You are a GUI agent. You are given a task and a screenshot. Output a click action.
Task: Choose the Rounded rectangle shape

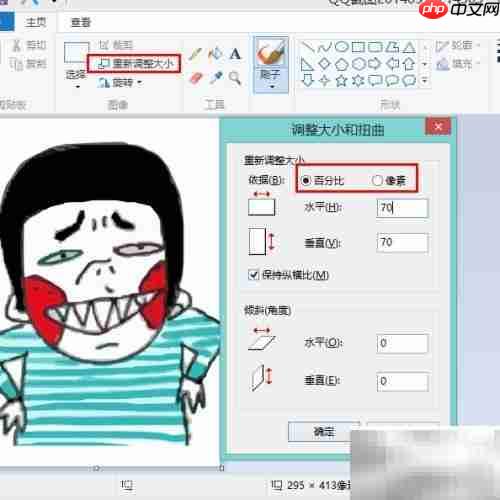point(375,47)
